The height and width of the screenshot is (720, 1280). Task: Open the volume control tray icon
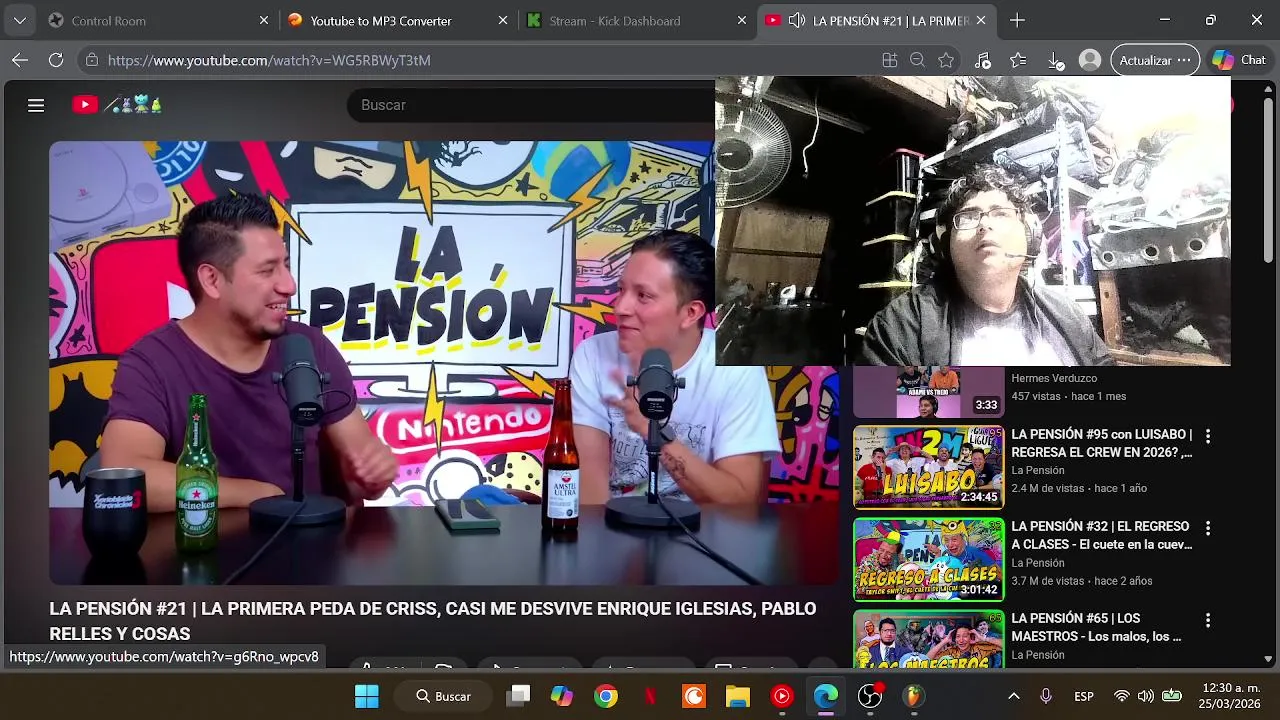click(1146, 696)
